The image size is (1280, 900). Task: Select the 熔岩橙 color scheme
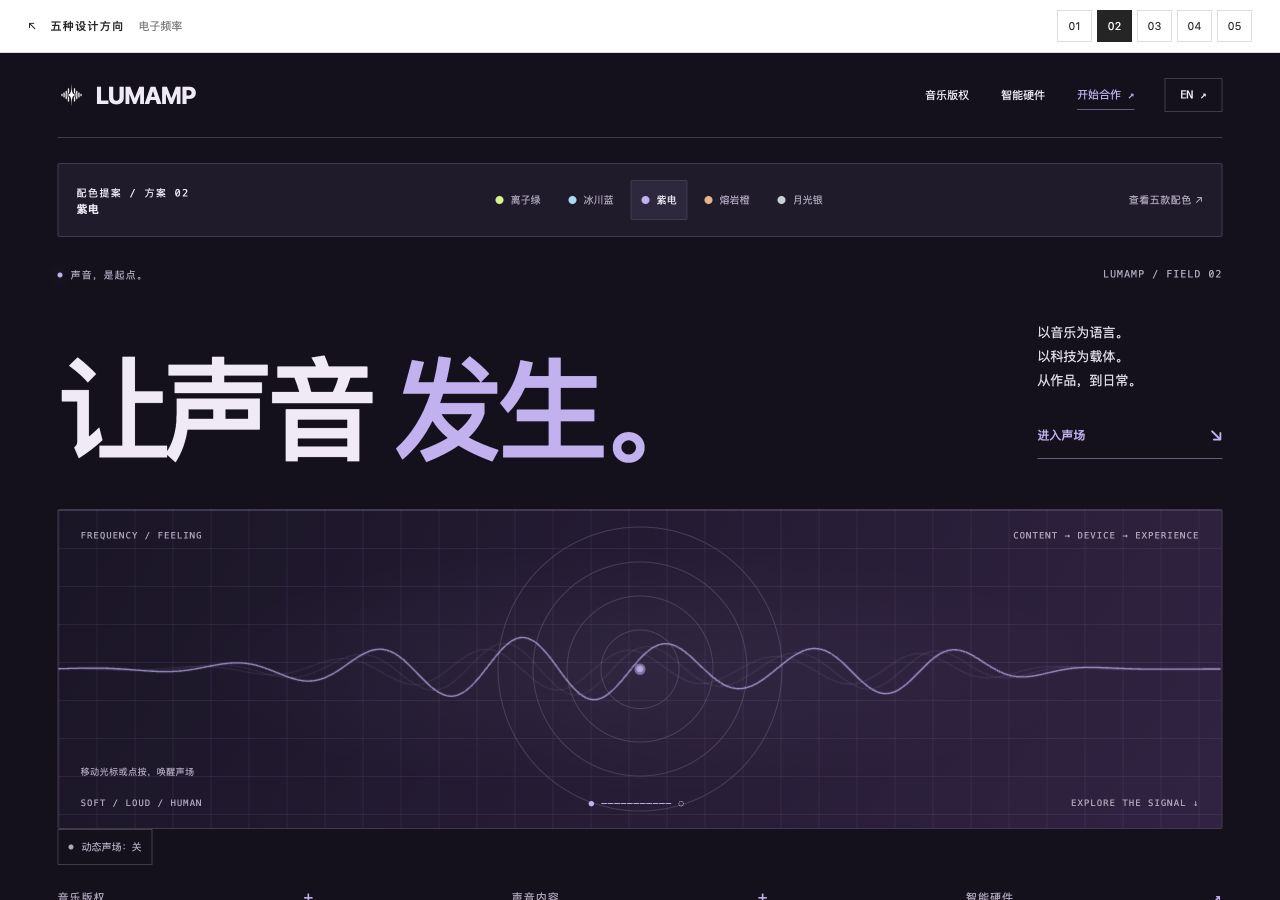tap(727, 200)
